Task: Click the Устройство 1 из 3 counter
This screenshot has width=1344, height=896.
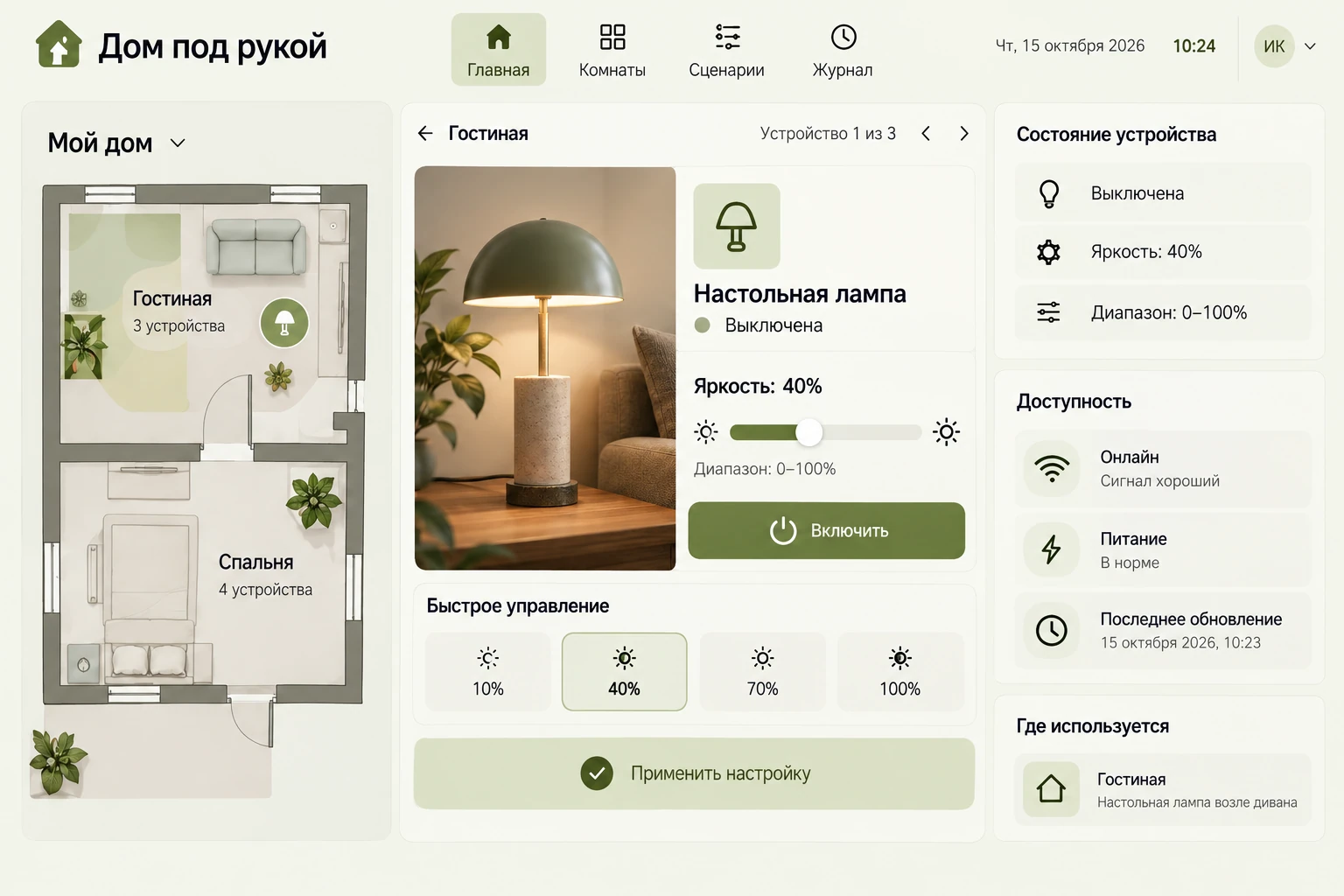Action: pyautogui.click(x=828, y=133)
